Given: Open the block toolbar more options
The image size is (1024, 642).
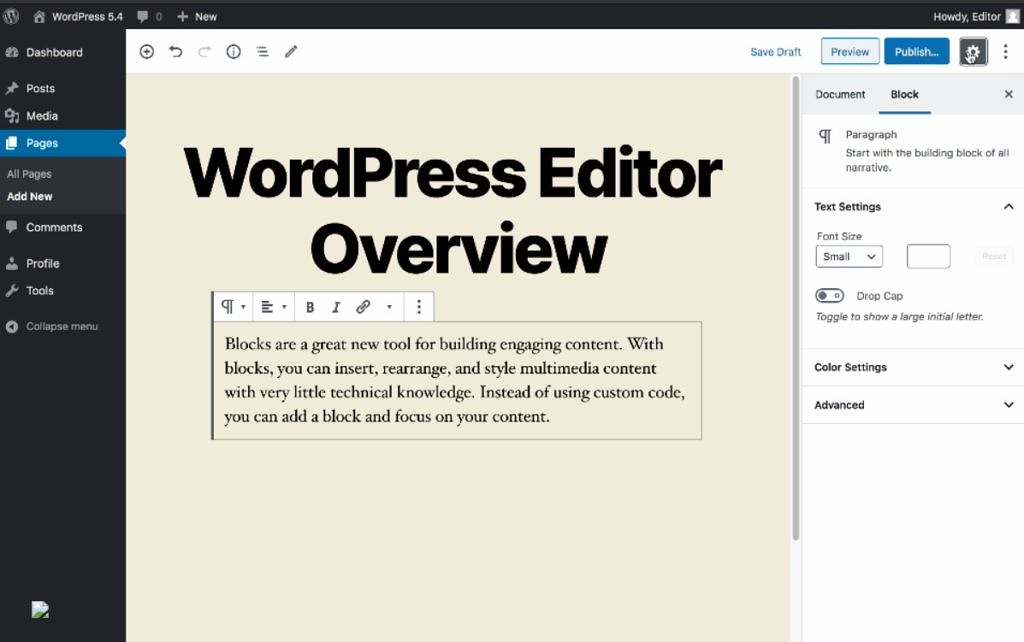Looking at the screenshot, I should point(419,307).
